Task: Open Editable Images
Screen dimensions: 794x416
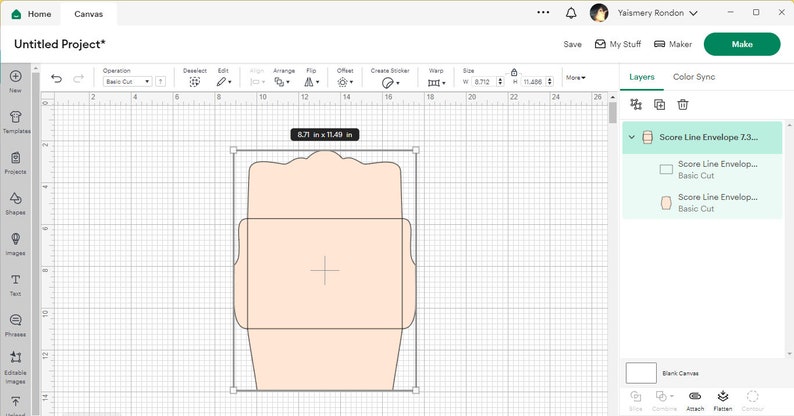Action: (15, 357)
